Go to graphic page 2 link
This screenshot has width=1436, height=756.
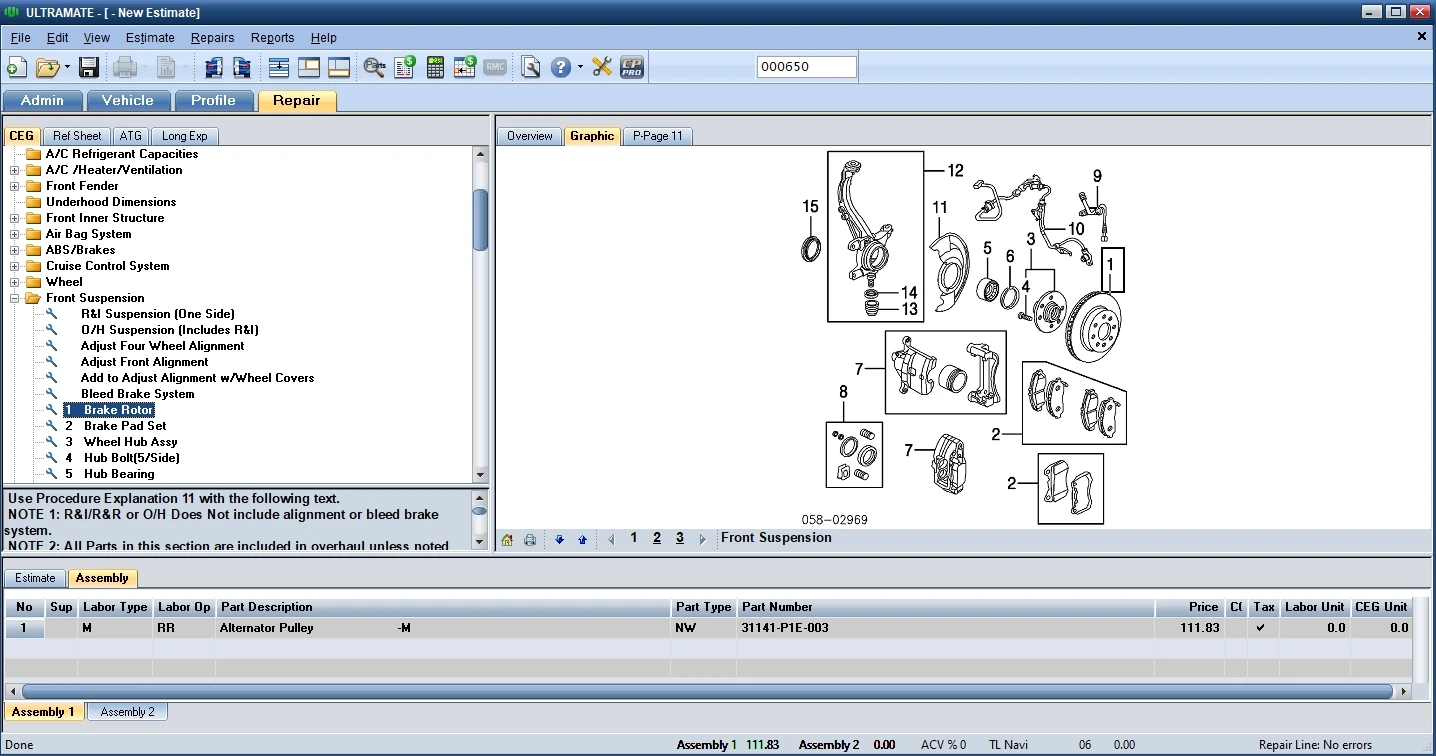[657, 538]
